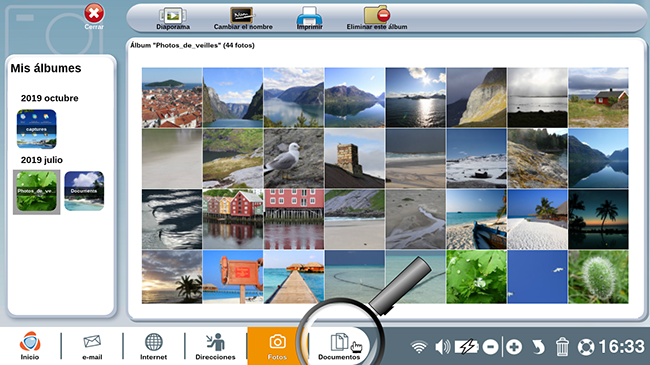The image size is (650, 365).
Task: Delete album via Eliminar este álbum
Action: [x=377, y=18]
